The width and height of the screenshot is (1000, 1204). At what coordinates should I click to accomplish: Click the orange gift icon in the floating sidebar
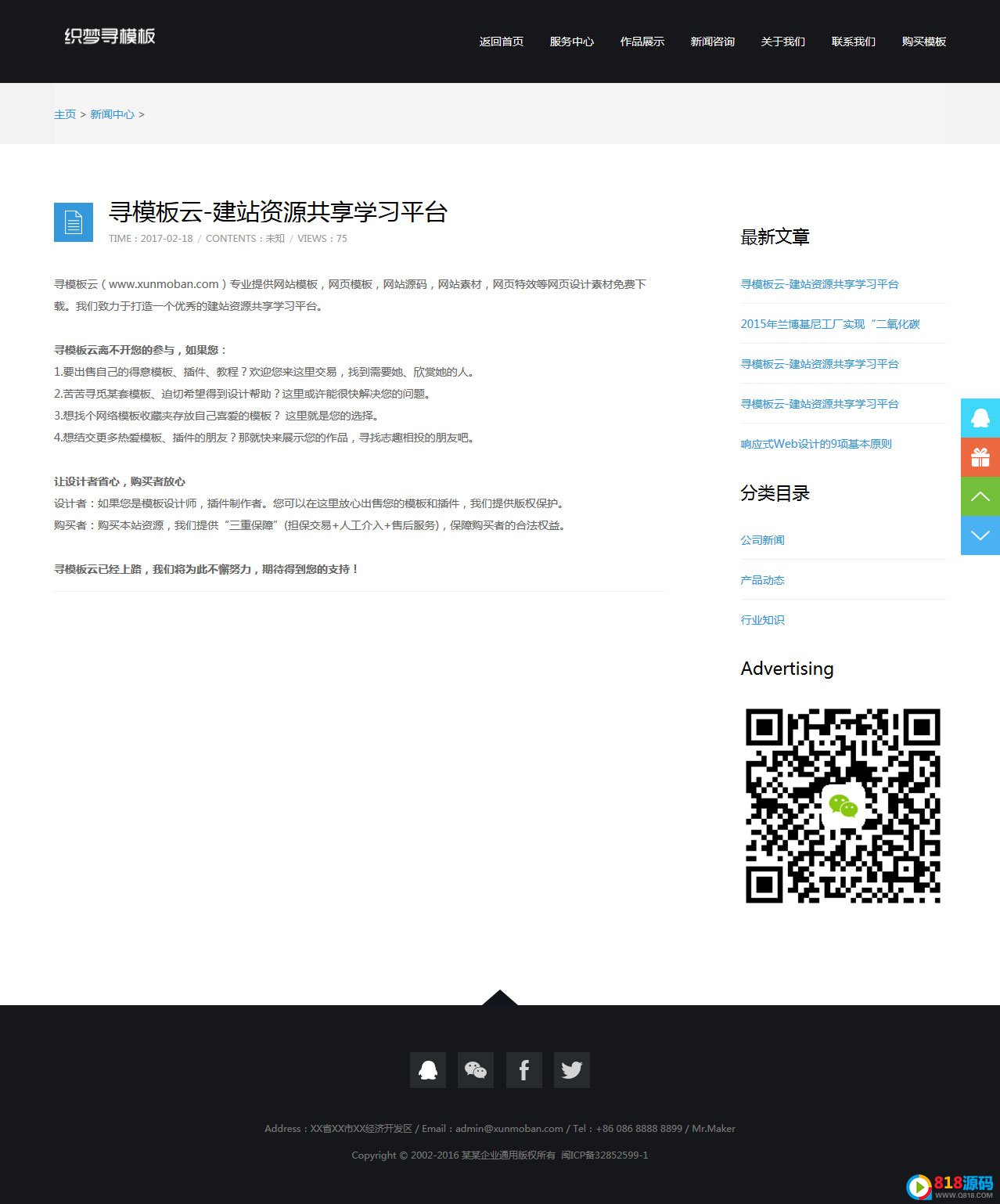pyautogui.click(x=980, y=457)
